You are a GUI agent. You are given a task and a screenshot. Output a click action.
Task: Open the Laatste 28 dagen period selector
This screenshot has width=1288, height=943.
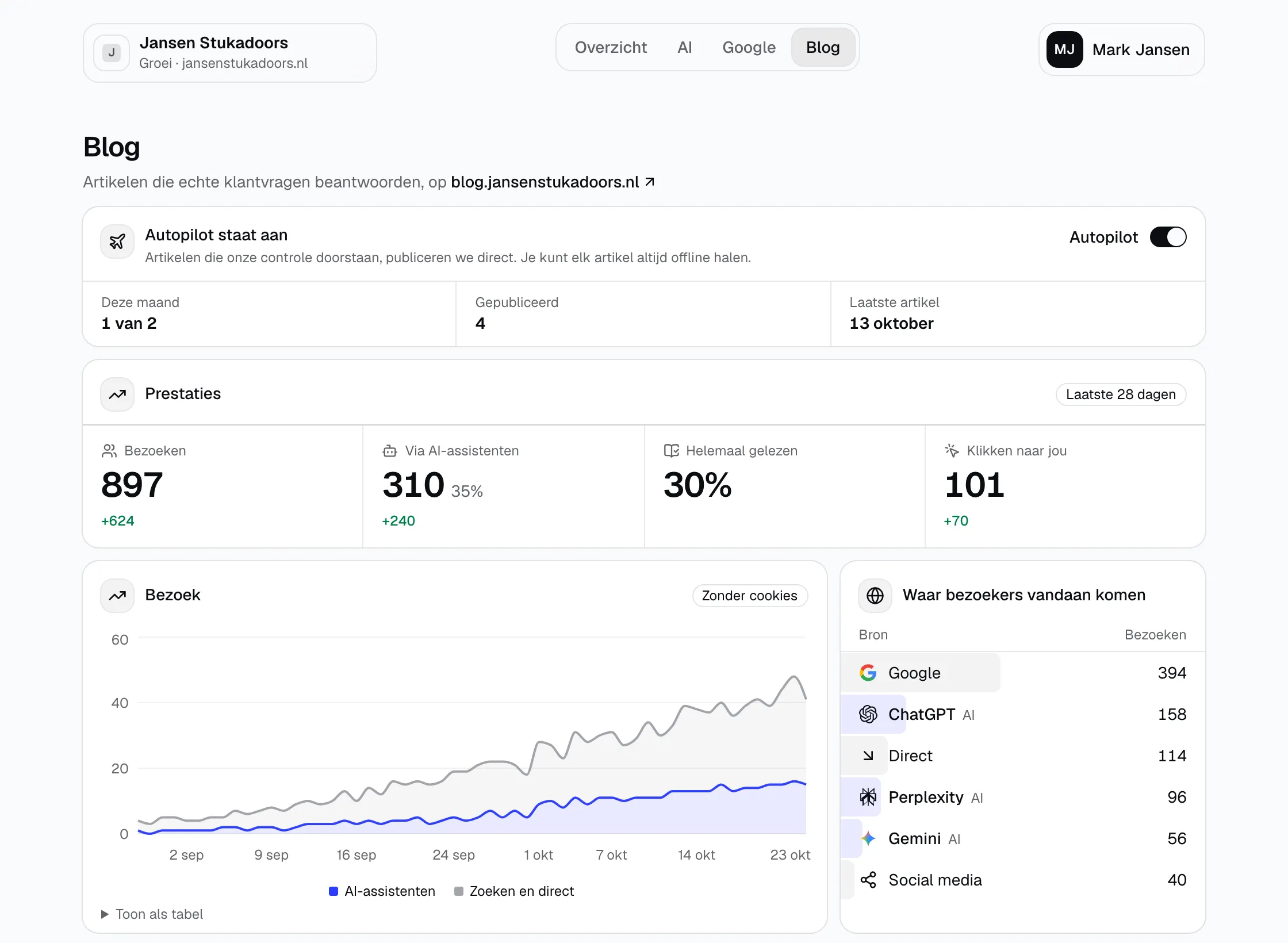(1121, 394)
